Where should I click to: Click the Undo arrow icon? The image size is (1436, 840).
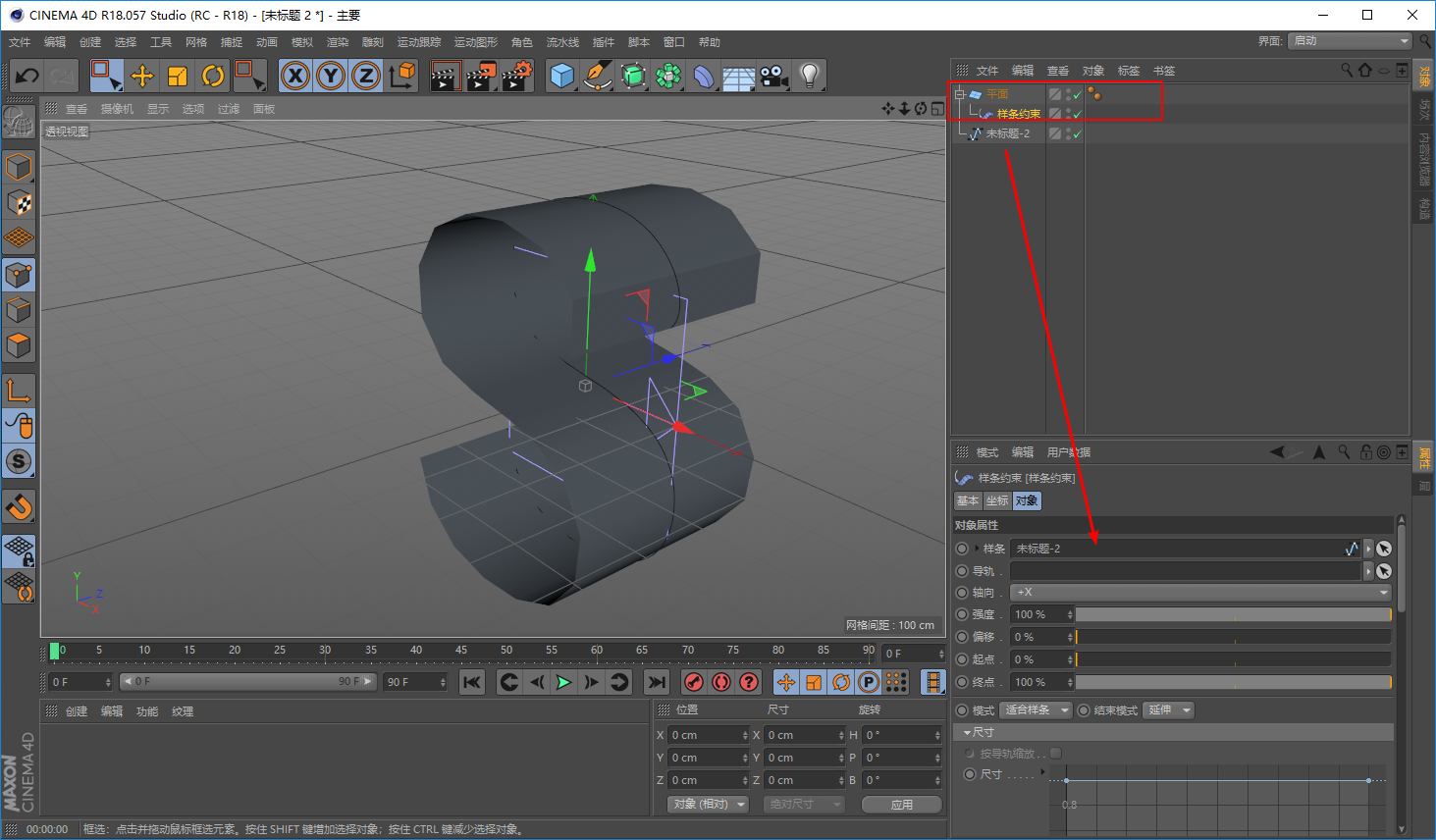(27, 76)
